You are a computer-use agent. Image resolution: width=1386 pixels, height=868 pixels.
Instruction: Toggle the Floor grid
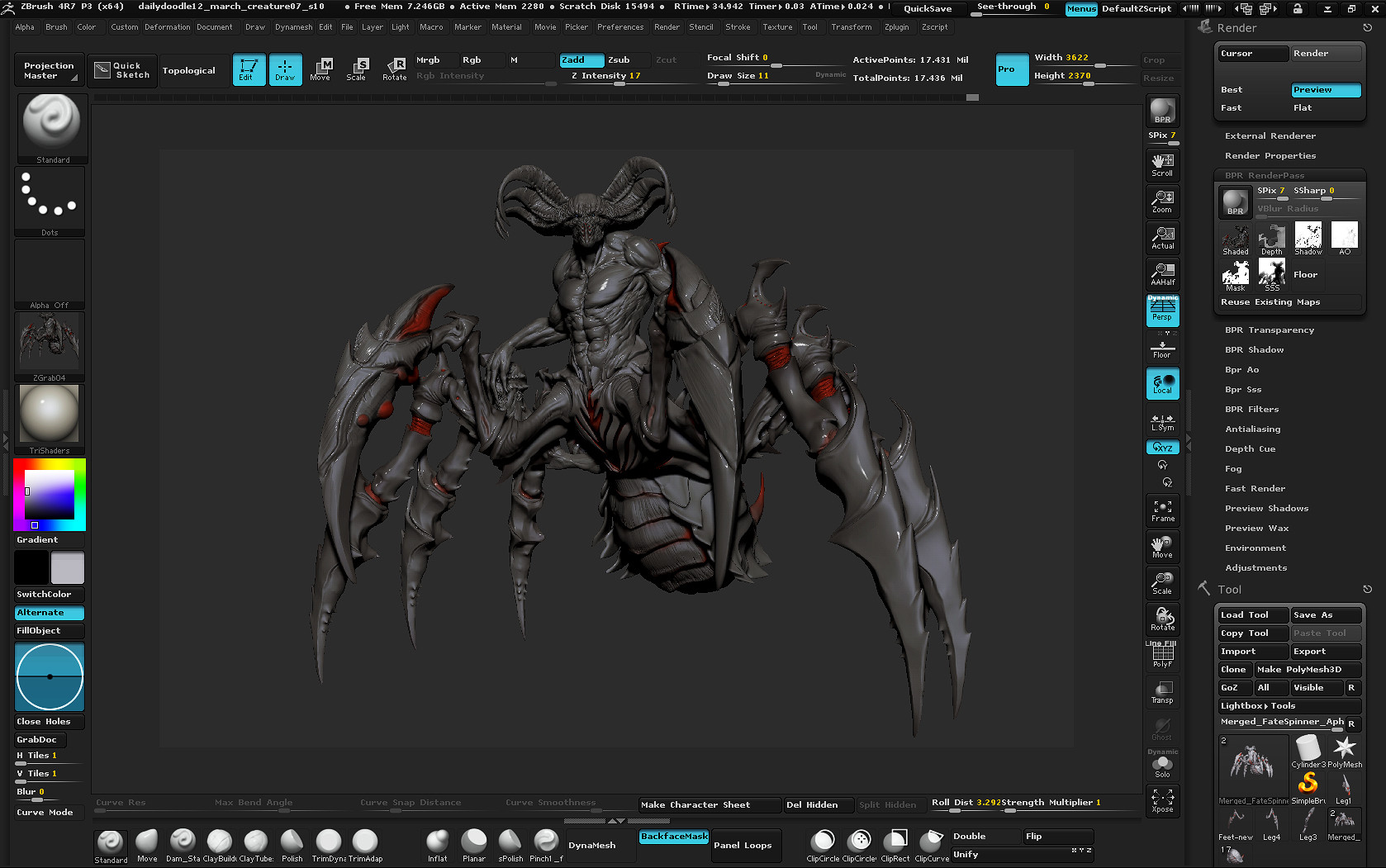coord(1162,349)
